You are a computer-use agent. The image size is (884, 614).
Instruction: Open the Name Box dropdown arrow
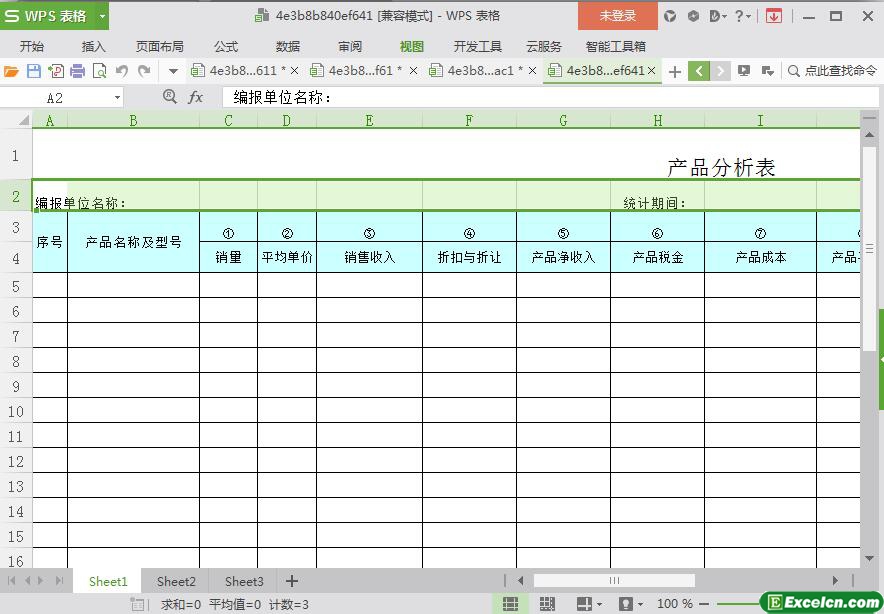117,98
